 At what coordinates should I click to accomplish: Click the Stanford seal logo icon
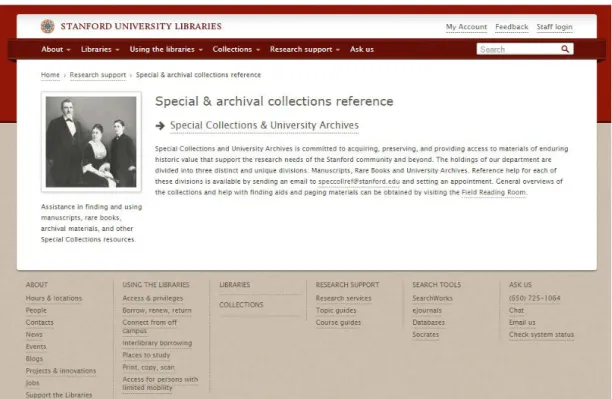[x=48, y=27]
